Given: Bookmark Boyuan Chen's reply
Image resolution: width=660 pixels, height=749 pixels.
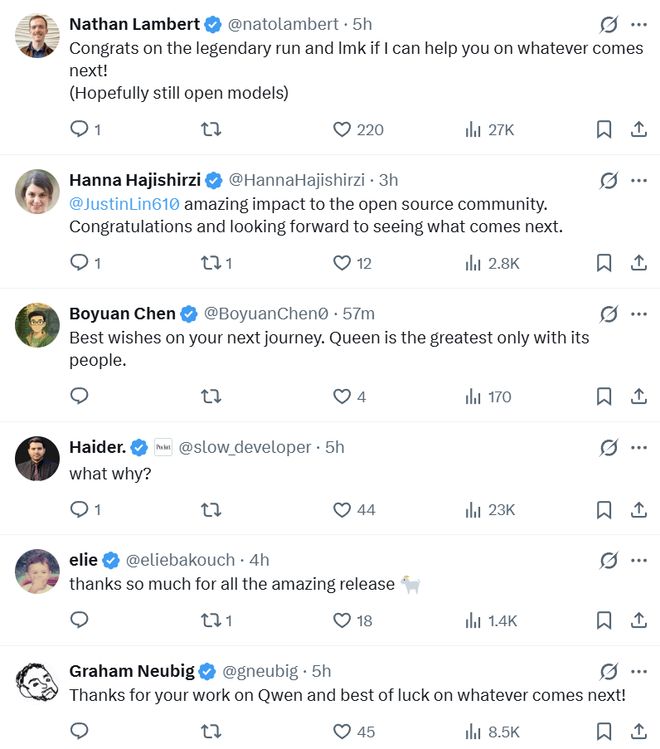Looking at the screenshot, I should pos(604,397).
